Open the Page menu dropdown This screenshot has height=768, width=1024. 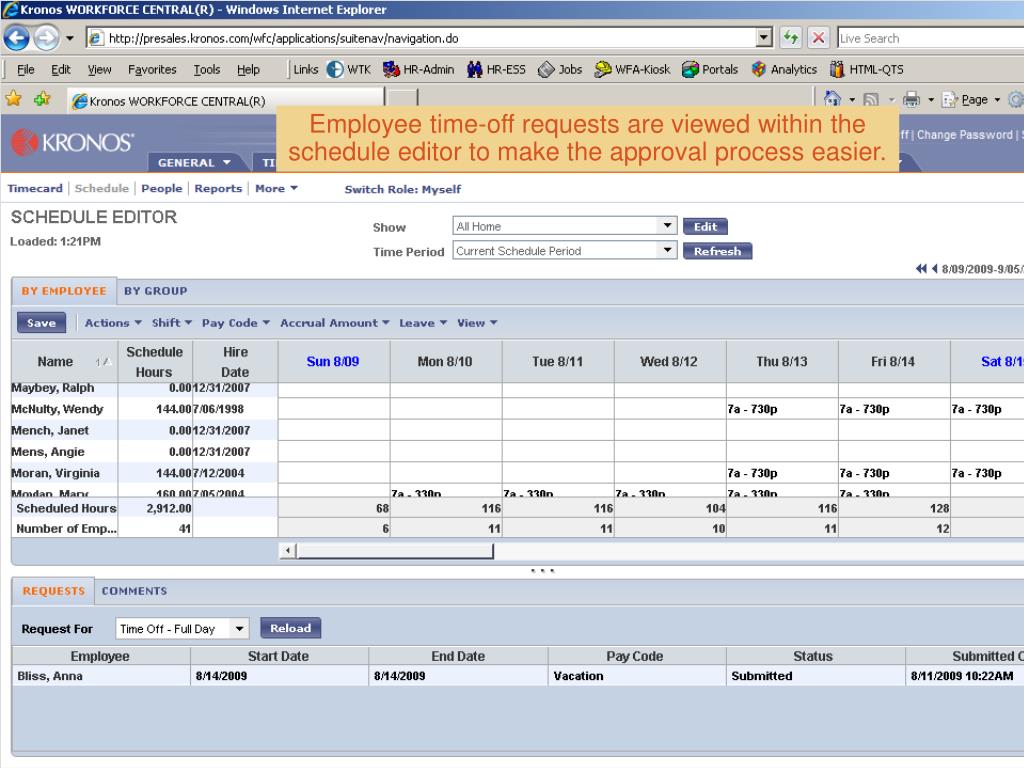pos(970,100)
